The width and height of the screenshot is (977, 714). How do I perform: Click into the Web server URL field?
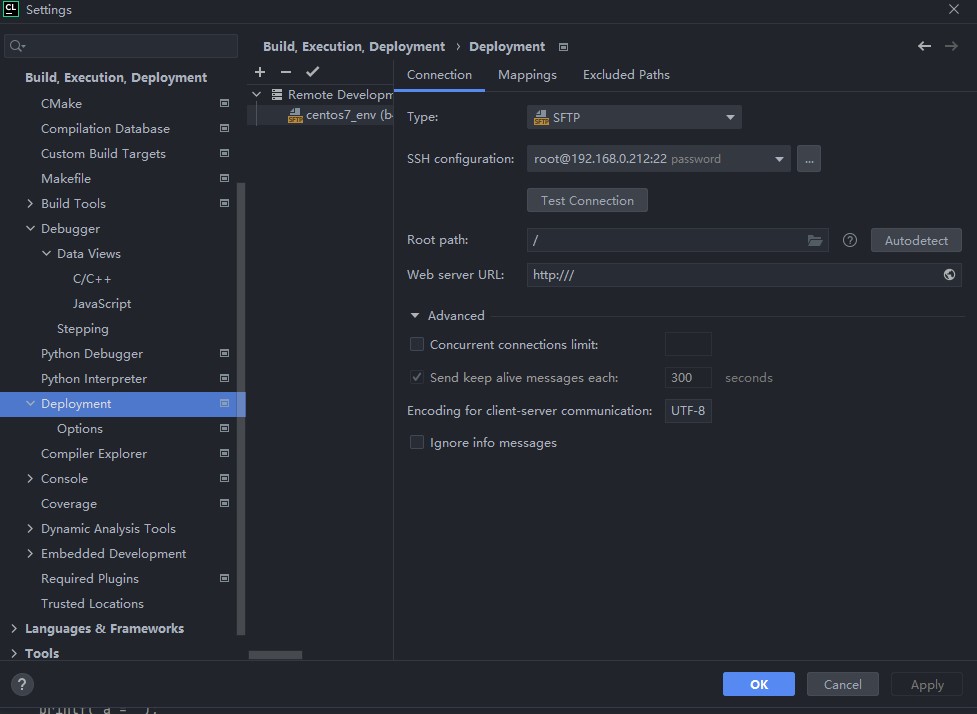point(744,275)
